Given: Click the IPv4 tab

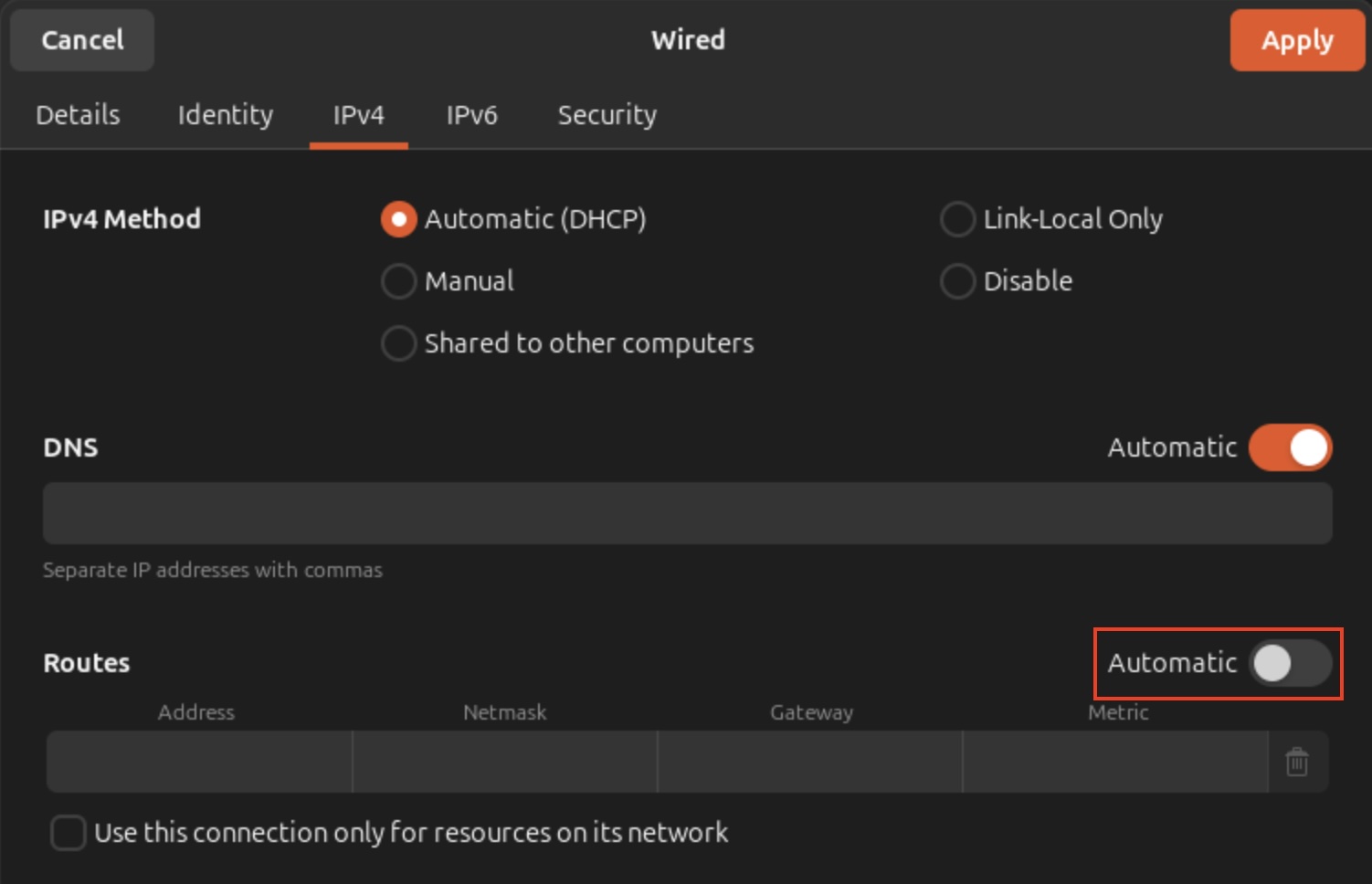Looking at the screenshot, I should coord(358,115).
